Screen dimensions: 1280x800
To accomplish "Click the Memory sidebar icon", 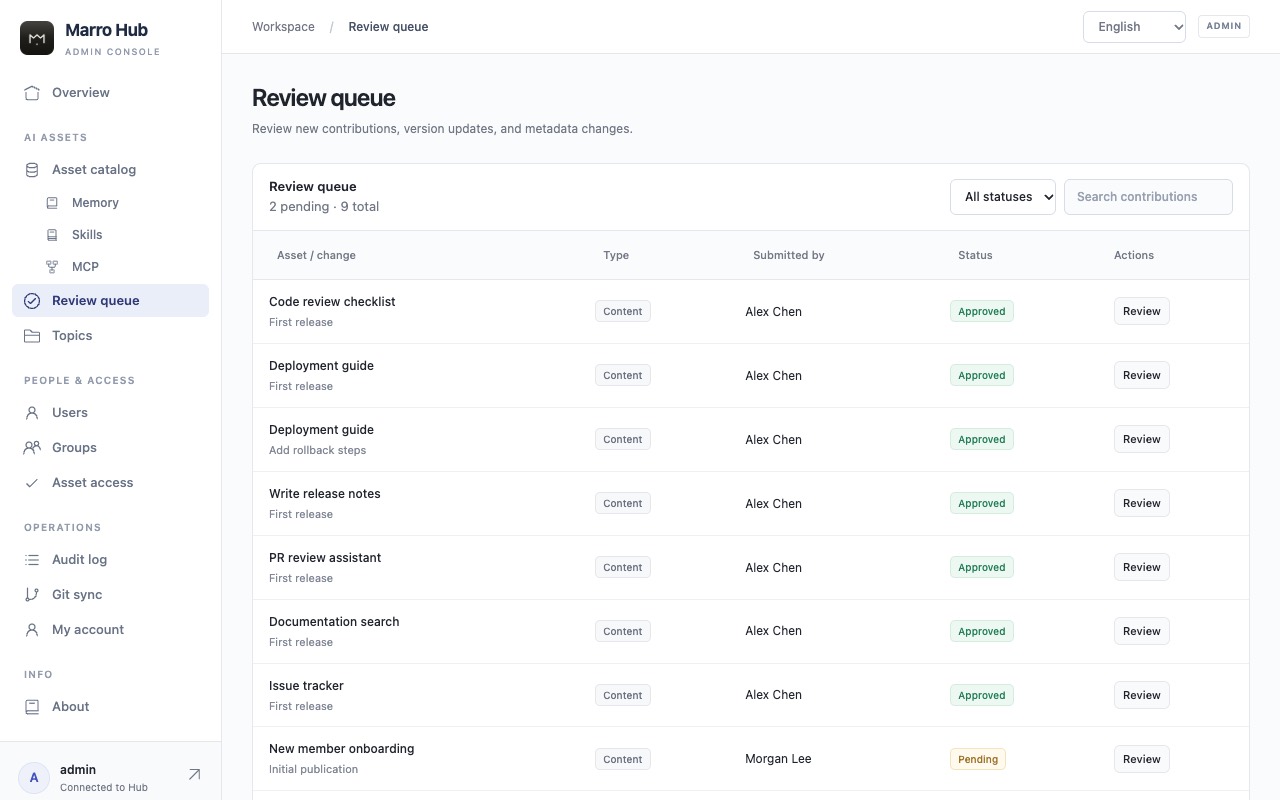I will point(52,203).
